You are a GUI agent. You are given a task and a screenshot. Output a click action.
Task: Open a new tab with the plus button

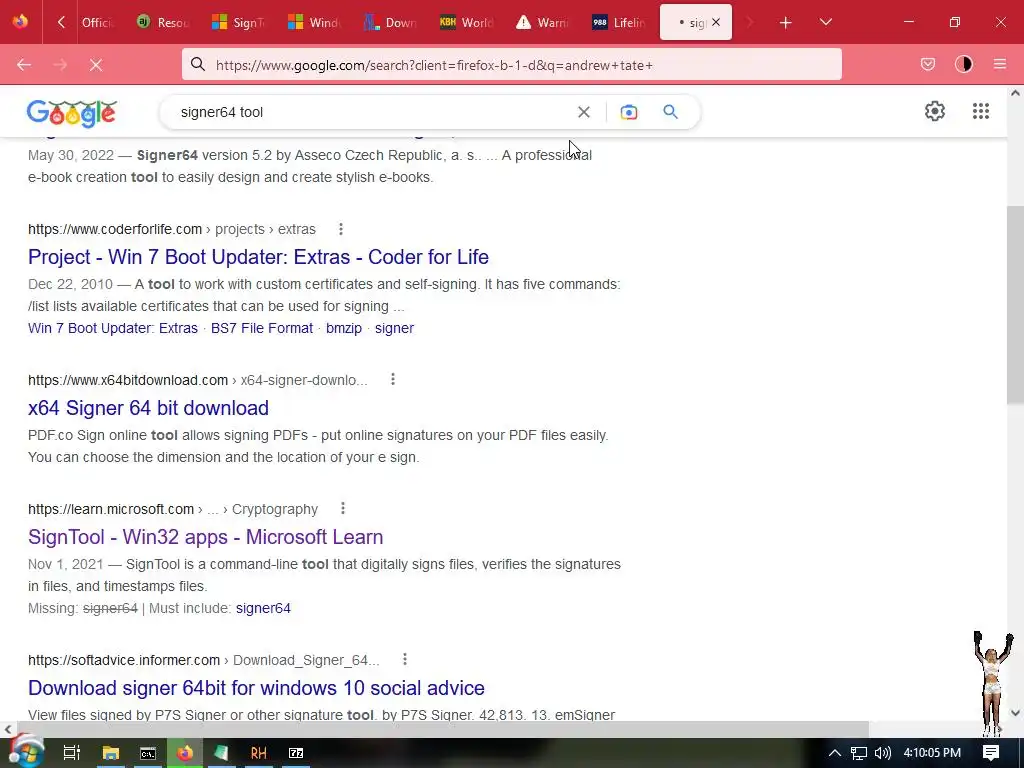coord(786,22)
